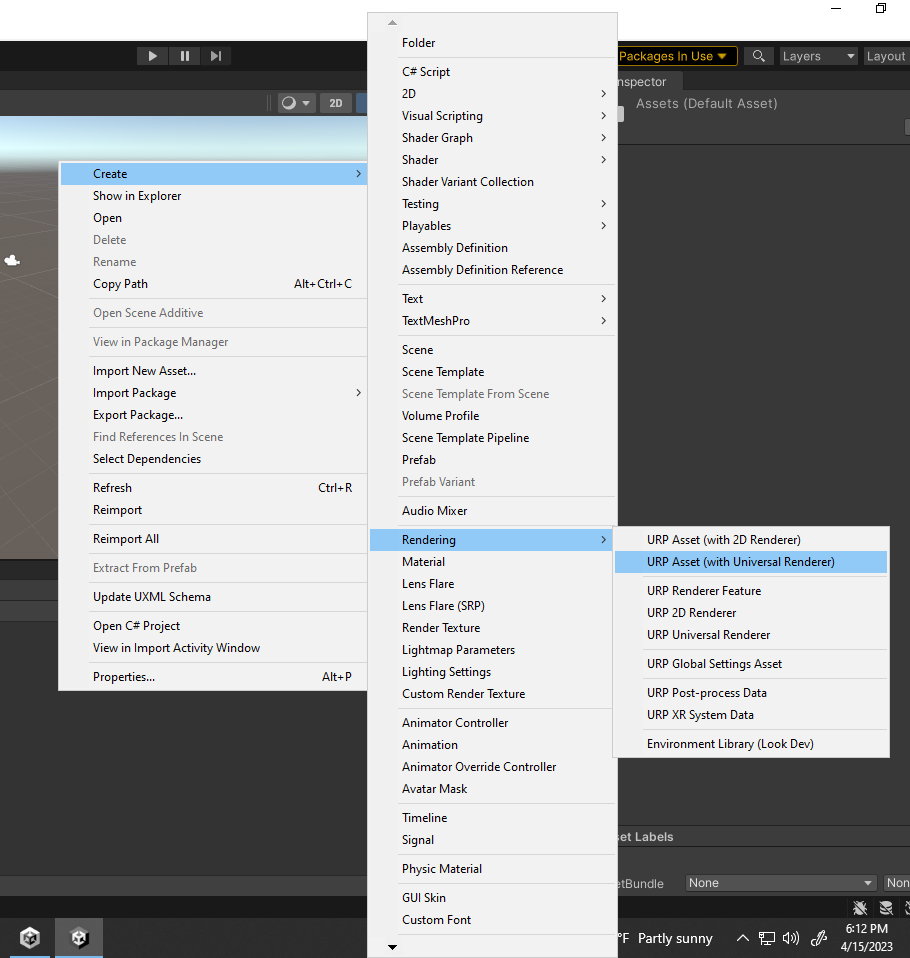Select Assembly Definition Reference item
The width and height of the screenshot is (910, 958).
tap(493, 269)
